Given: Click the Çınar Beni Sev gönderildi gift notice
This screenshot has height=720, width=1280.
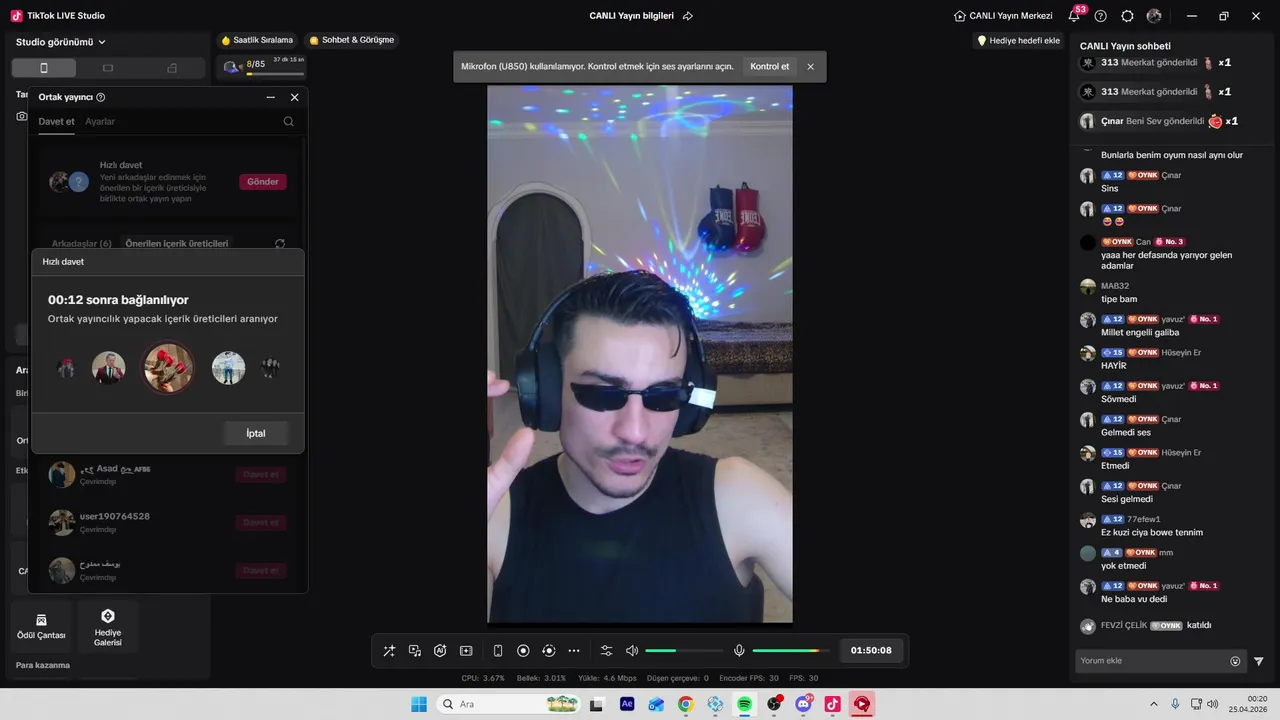Looking at the screenshot, I should click(1160, 121).
